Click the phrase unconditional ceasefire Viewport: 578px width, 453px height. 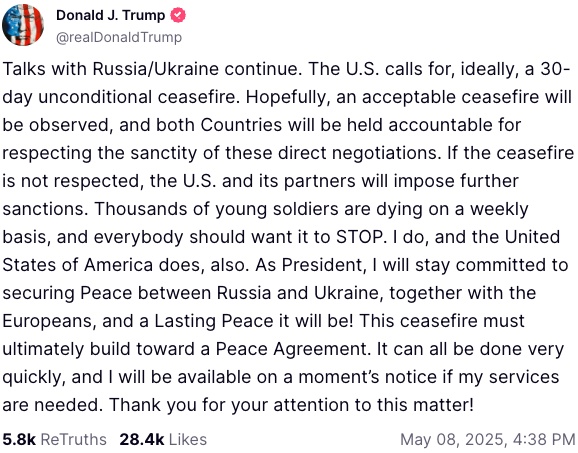point(137,97)
